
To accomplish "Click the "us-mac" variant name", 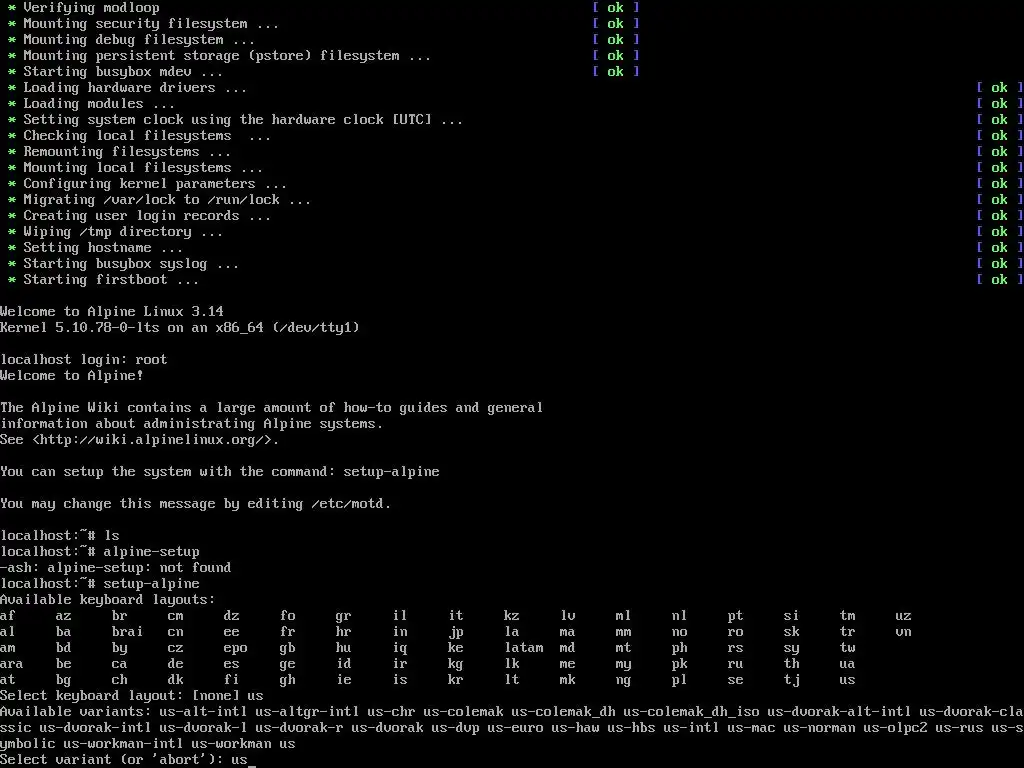I will pos(751,728).
